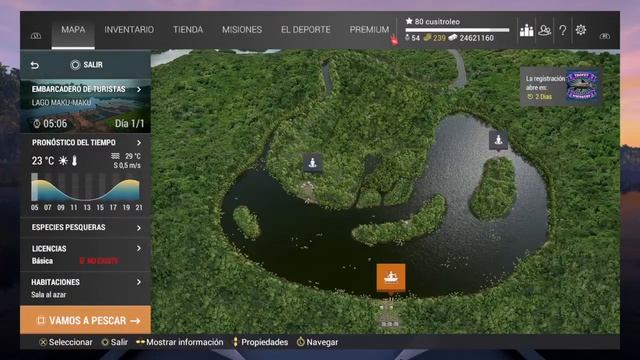Open the friends list icon
The width and height of the screenshot is (640, 360).
pyautogui.click(x=544, y=30)
